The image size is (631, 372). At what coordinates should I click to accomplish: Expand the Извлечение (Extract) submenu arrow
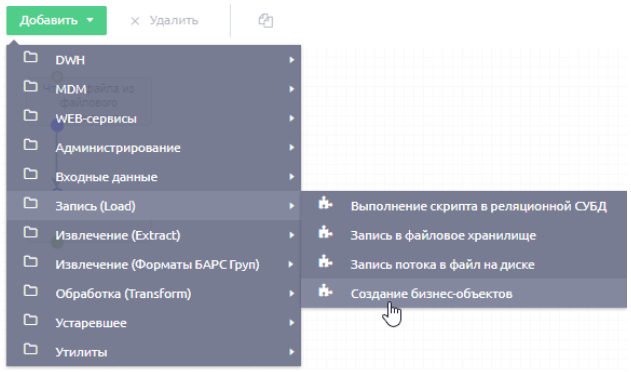[x=292, y=235]
